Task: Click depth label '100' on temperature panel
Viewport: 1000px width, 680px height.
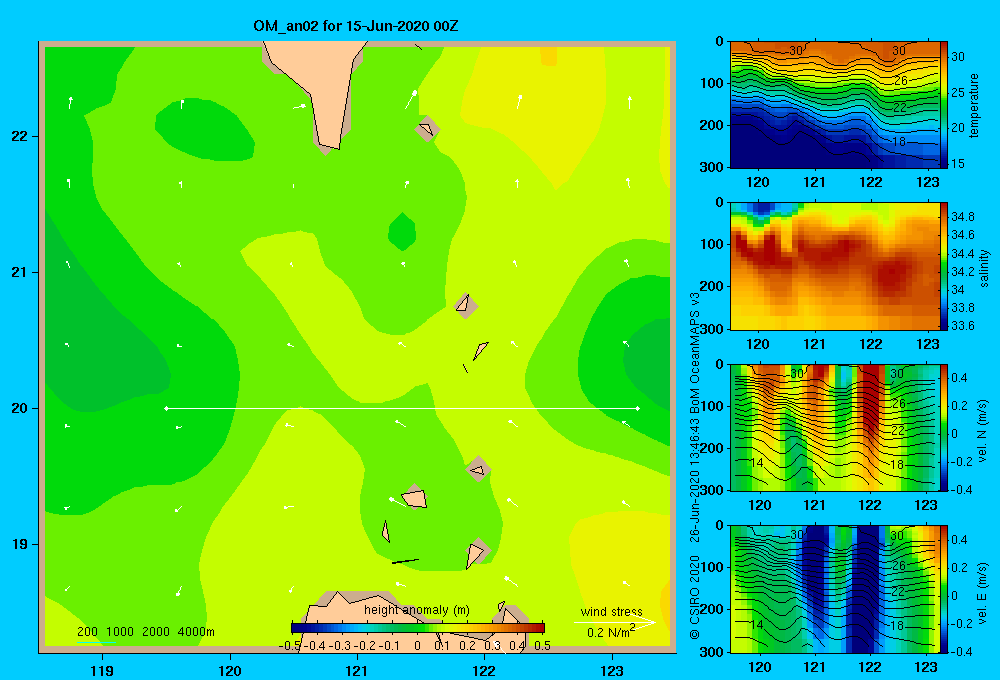Action: click(712, 83)
